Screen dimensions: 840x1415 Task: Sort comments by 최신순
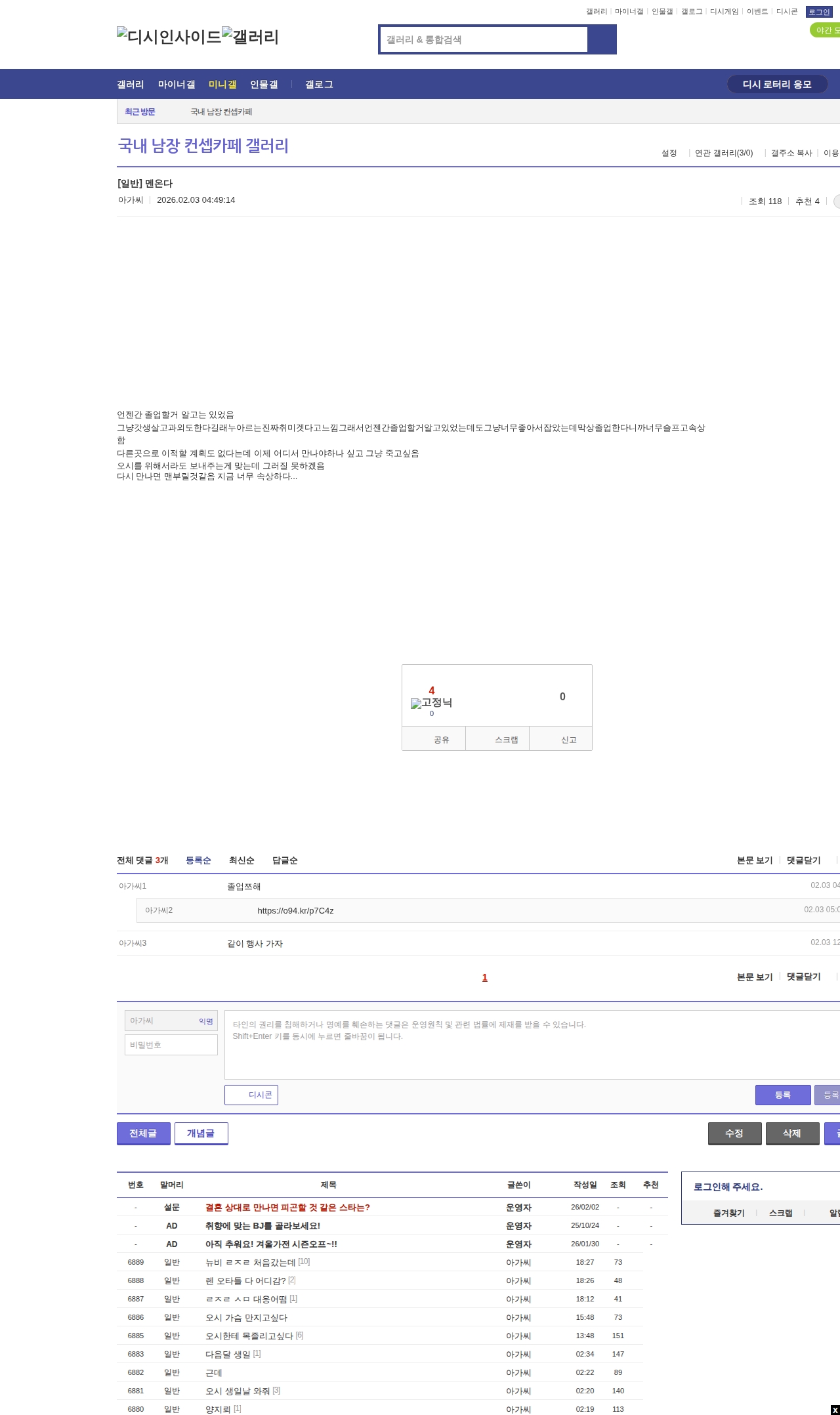241,860
